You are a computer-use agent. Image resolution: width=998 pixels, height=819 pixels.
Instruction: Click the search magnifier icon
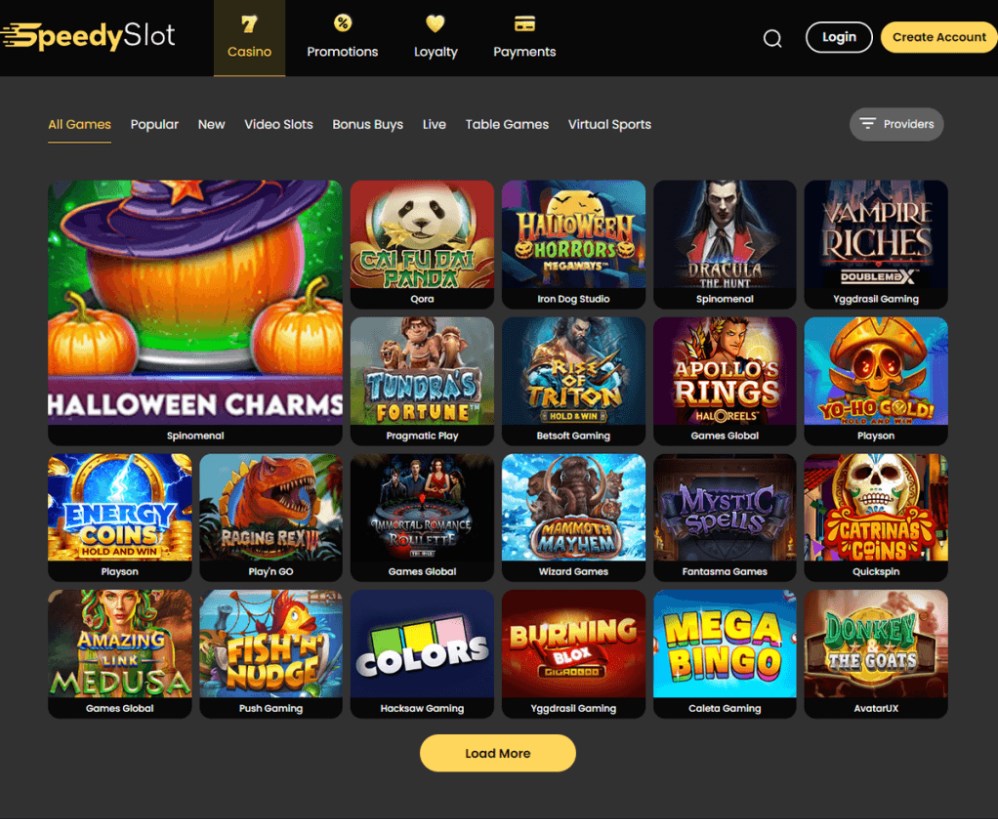coord(772,38)
